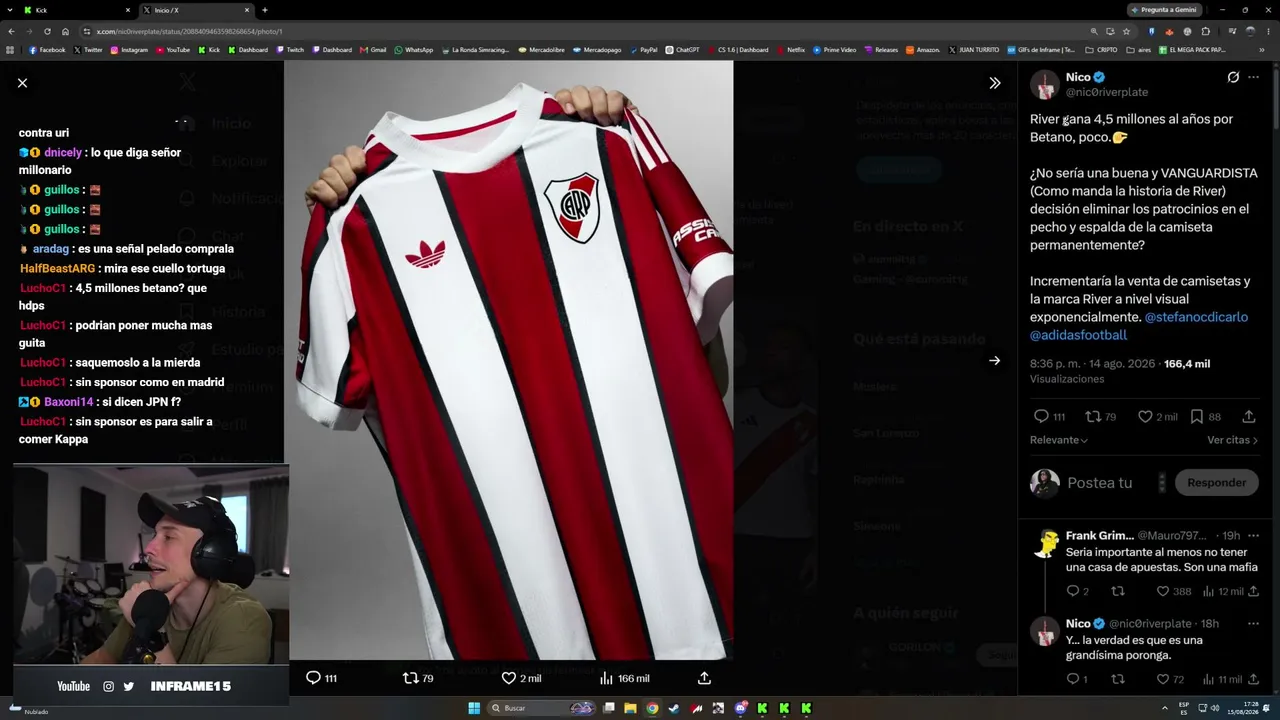Open Steam from the taskbar
Image resolution: width=1280 pixels, height=720 pixels.
pyautogui.click(x=674, y=708)
